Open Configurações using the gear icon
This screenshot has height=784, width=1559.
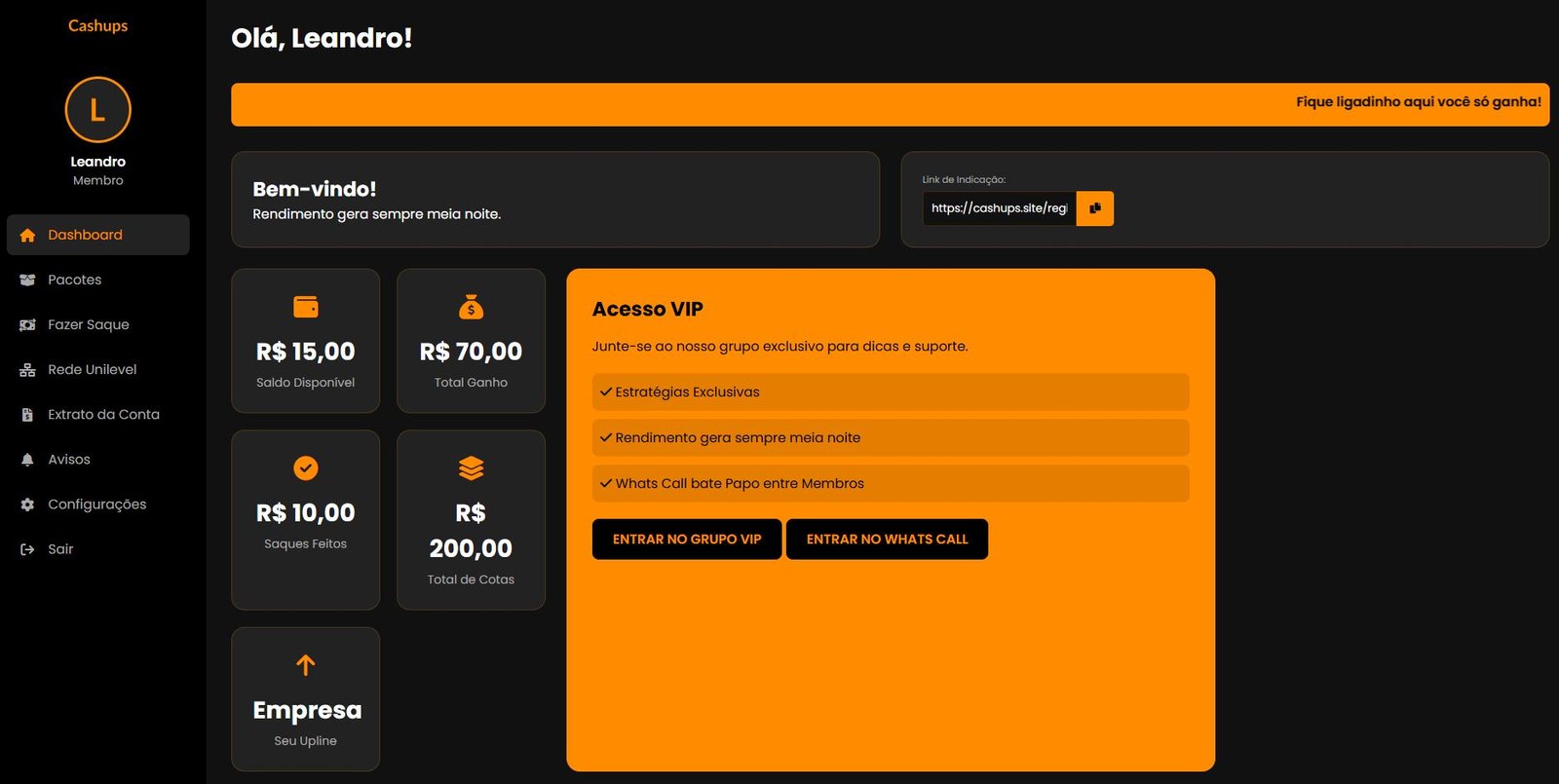27,504
